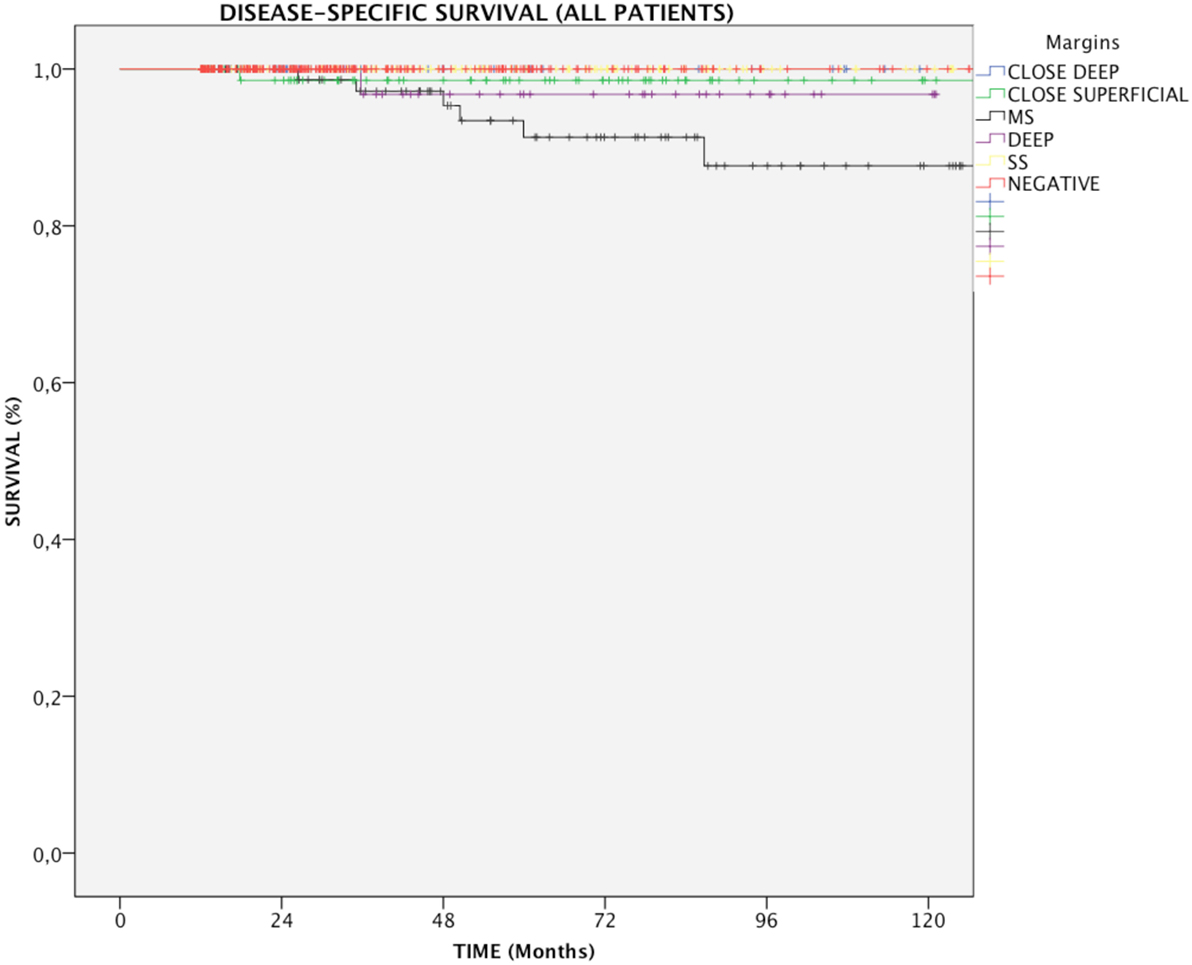This screenshot has height=965, width=1192.
Task: Click the black MS line swatch
Action: (x=990, y=117)
